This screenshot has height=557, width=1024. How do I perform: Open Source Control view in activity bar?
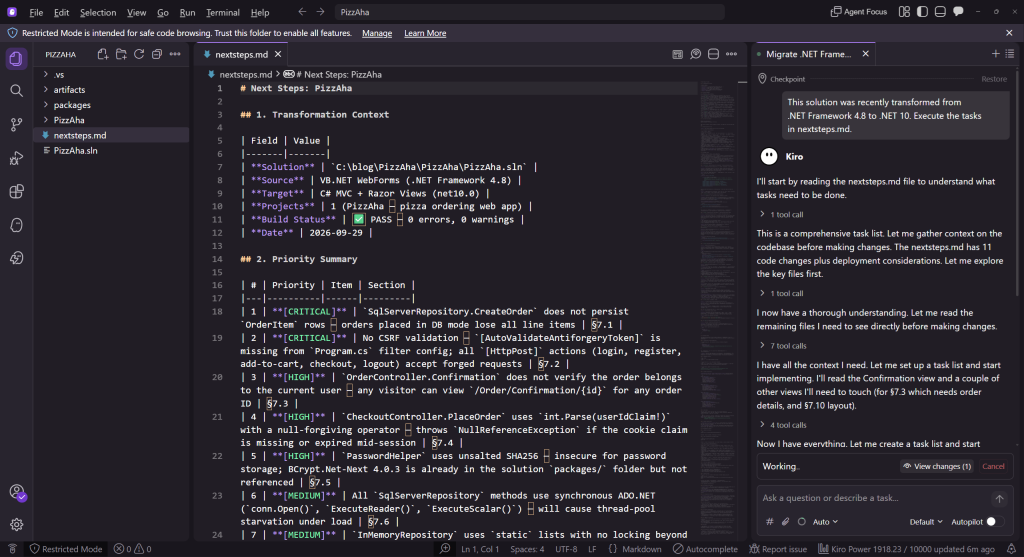pyautogui.click(x=16, y=124)
